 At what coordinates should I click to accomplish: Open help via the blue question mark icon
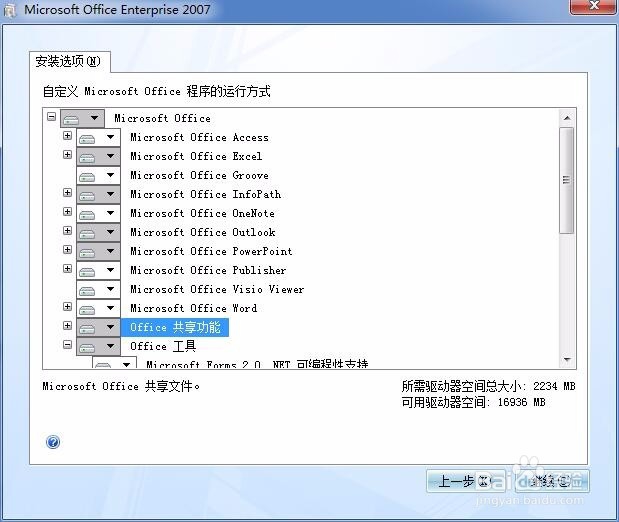(x=53, y=442)
